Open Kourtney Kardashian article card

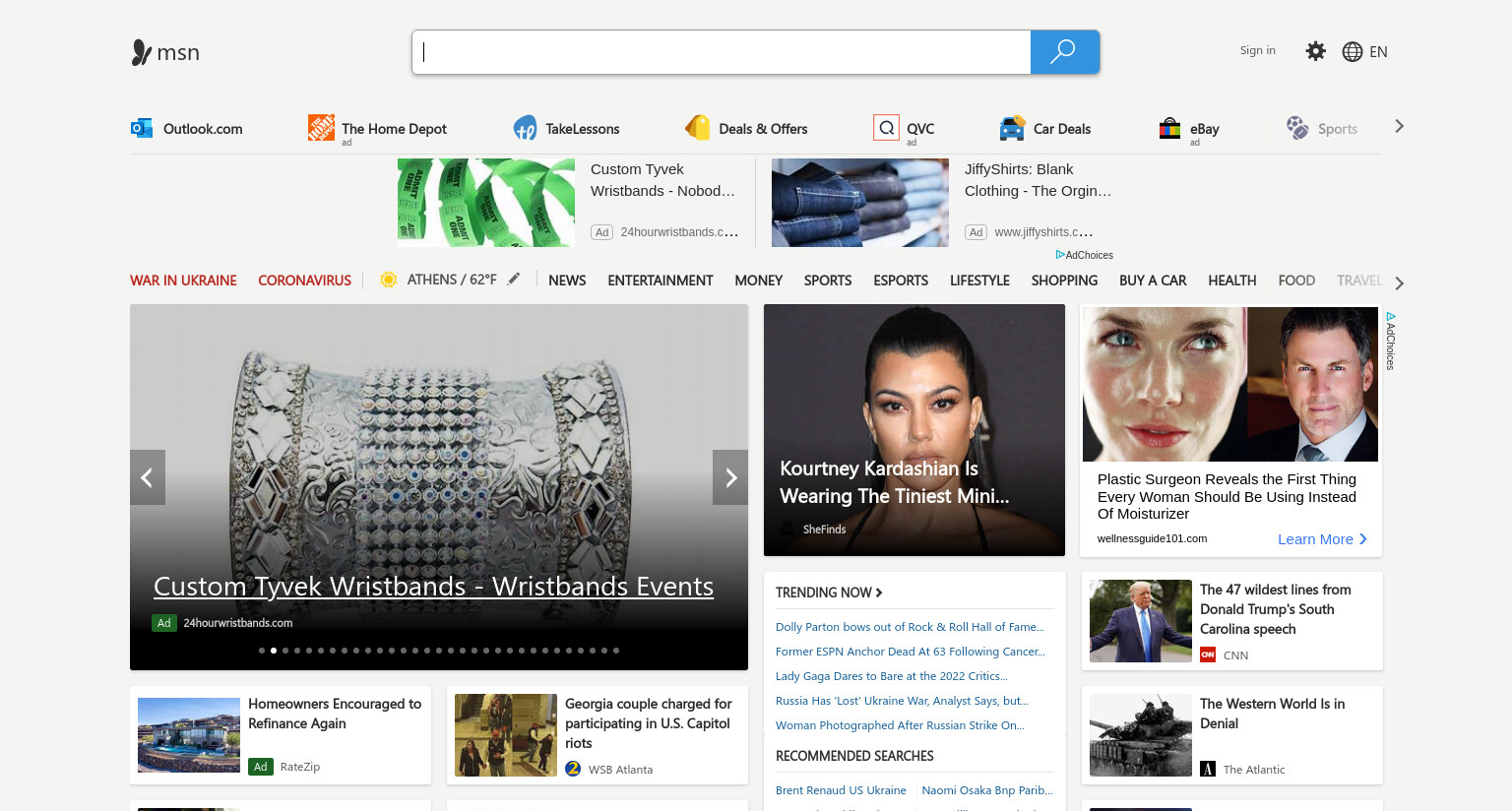pyautogui.click(x=914, y=430)
